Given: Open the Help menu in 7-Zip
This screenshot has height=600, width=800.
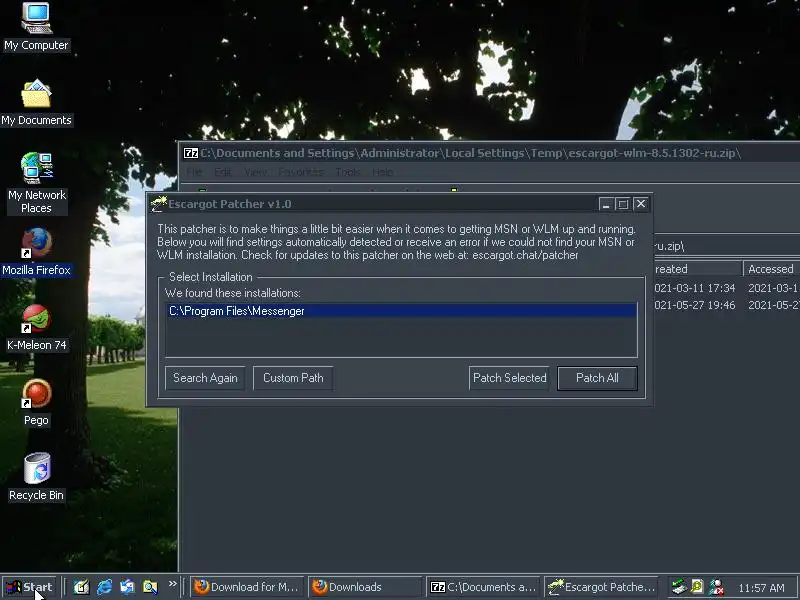Looking at the screenshot, I should 382,172.
